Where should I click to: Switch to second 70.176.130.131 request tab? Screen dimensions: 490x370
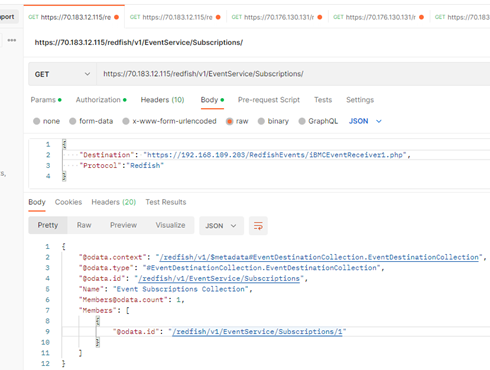pyautogui.click(x=379, y=17)
